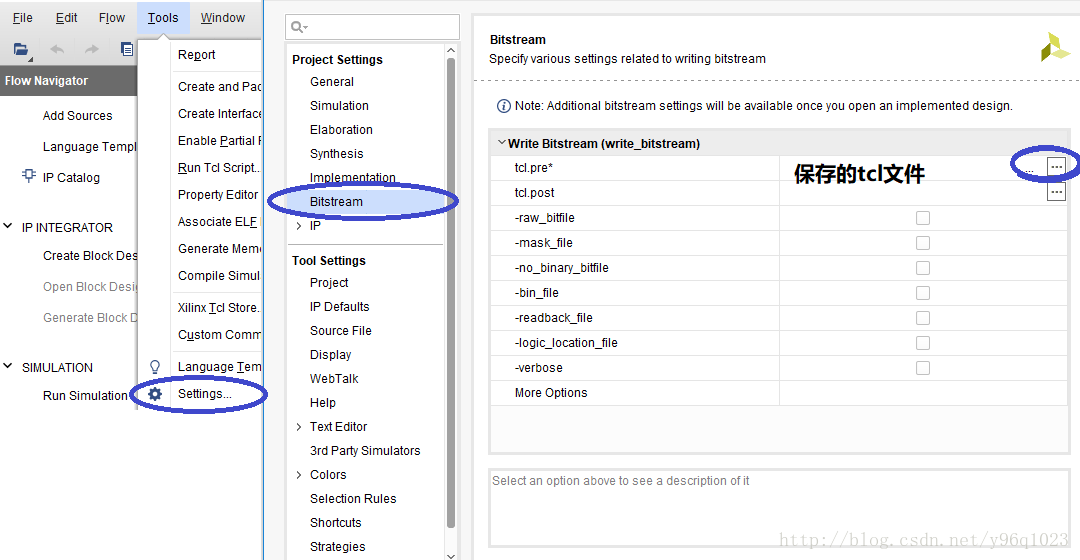Click the settings search input field
The image size is (1080, 560).
[x=373, y=27]
